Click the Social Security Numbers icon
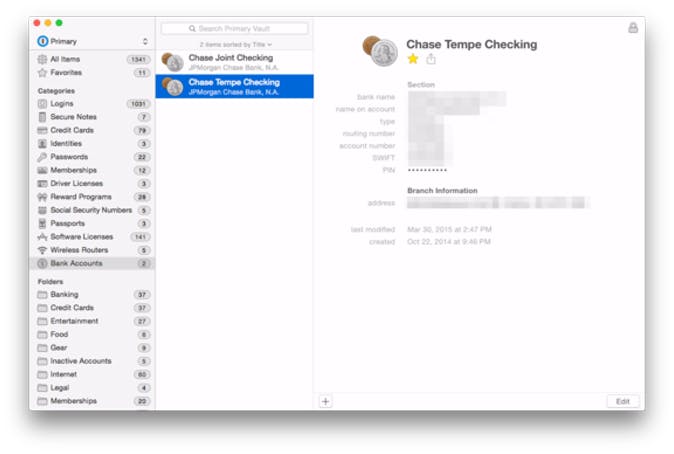This screenshot has width=674, height=454. (x=42, y=210)
